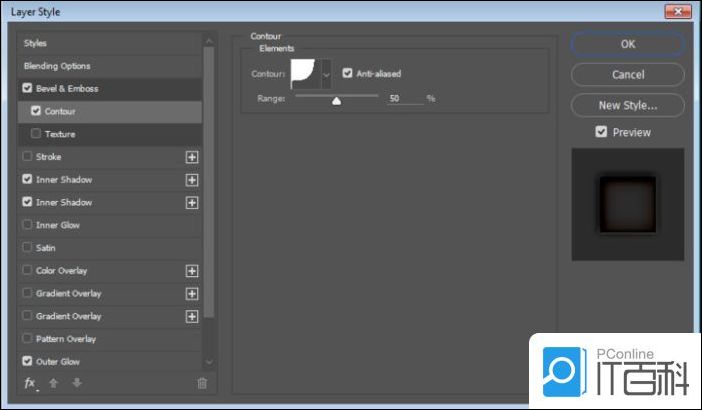The width and height of the screenshot is (702, 410).
Task: Open the Contour picker dropdown arrow
Action: [326, 74]
